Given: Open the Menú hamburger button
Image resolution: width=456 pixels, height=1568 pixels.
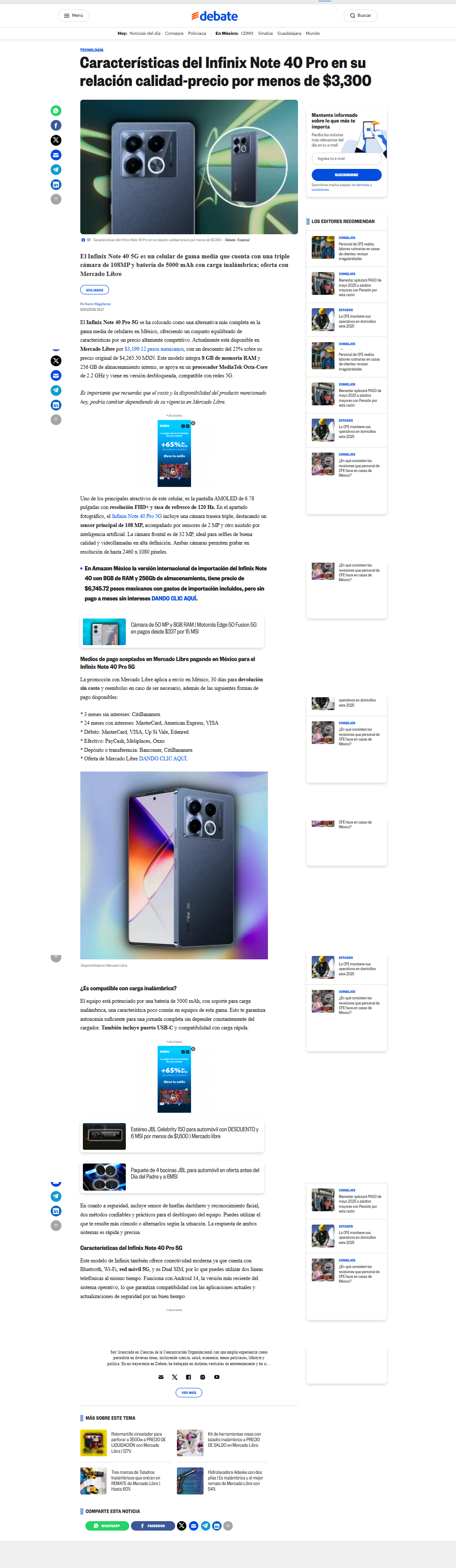Looking at the screenshot, I should (x=73, y=16).
